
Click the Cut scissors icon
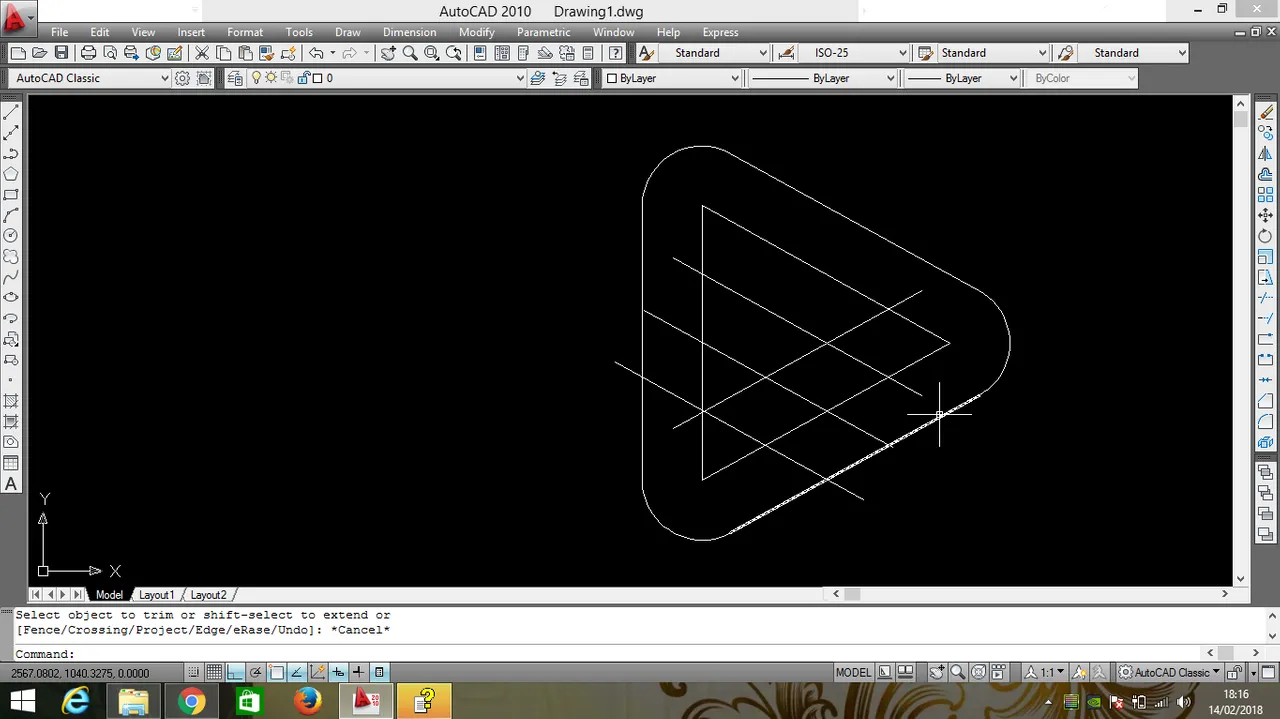(x=202, y=53)
